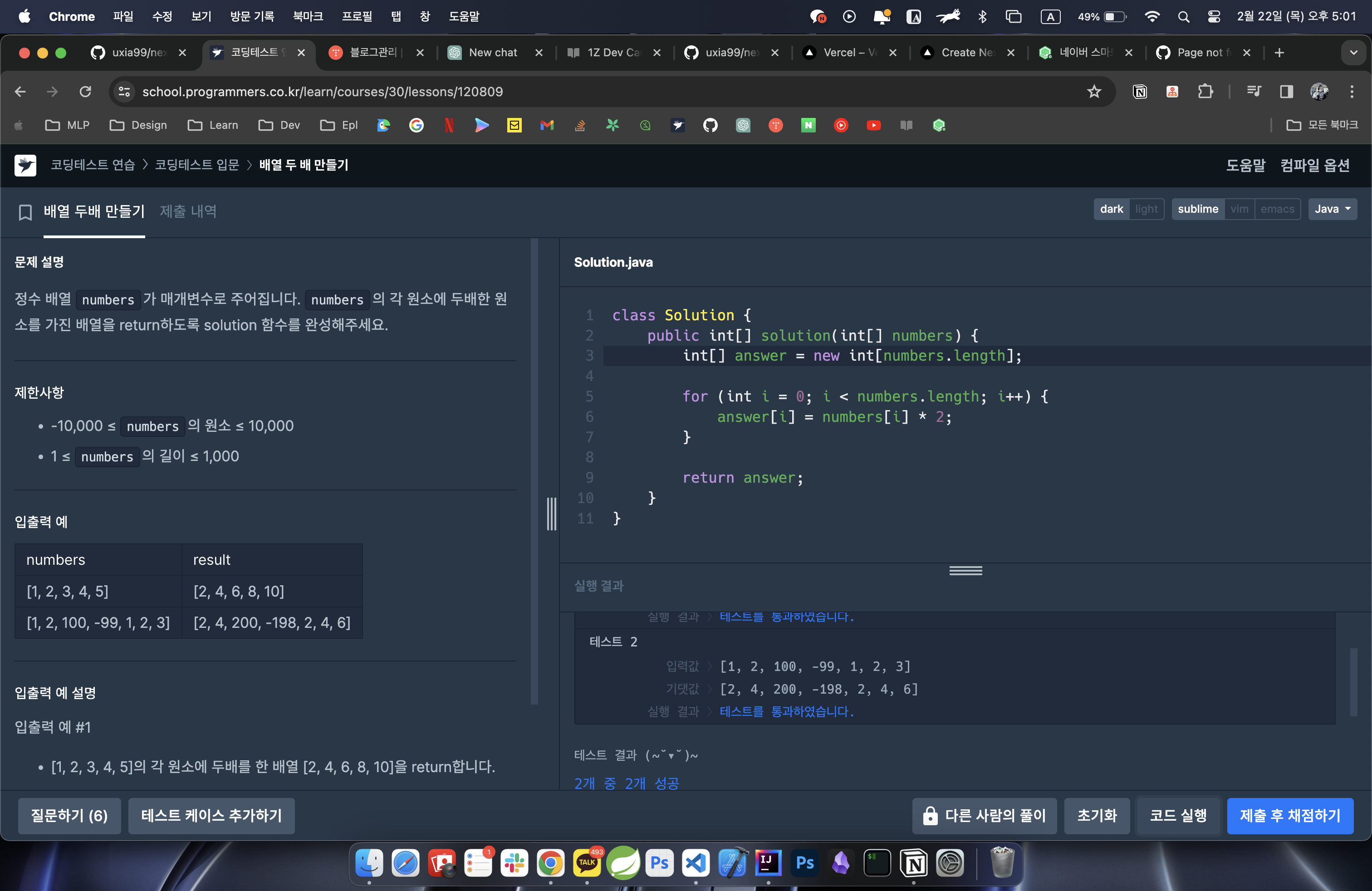Open the Chrome side panel icon

1286,92
